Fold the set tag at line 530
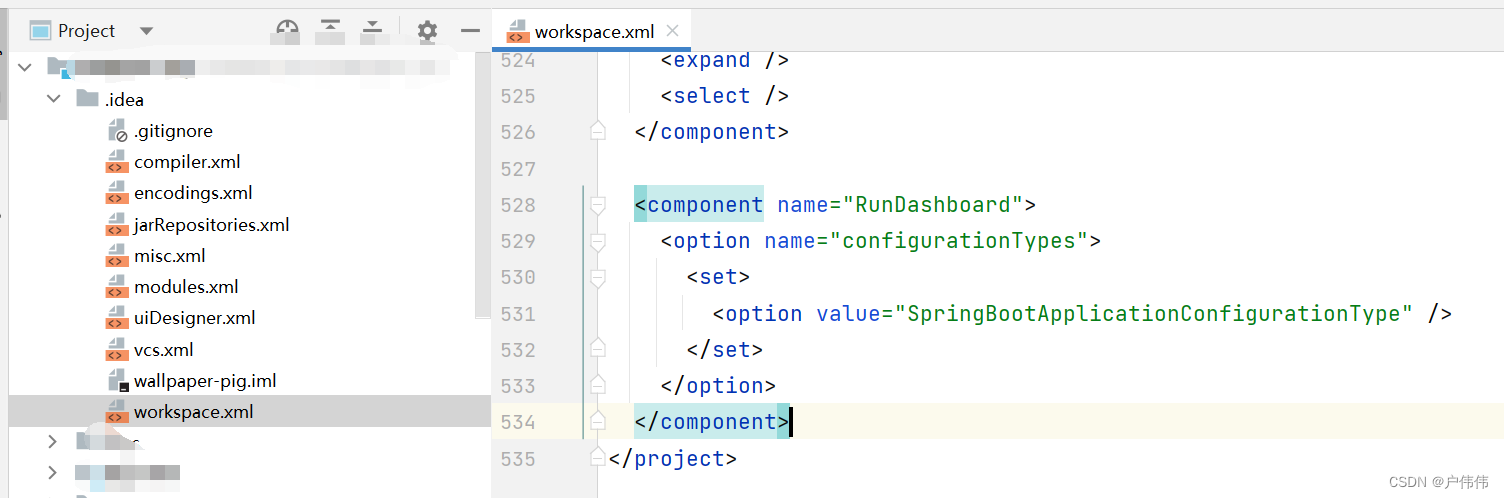 click(598, 277)
